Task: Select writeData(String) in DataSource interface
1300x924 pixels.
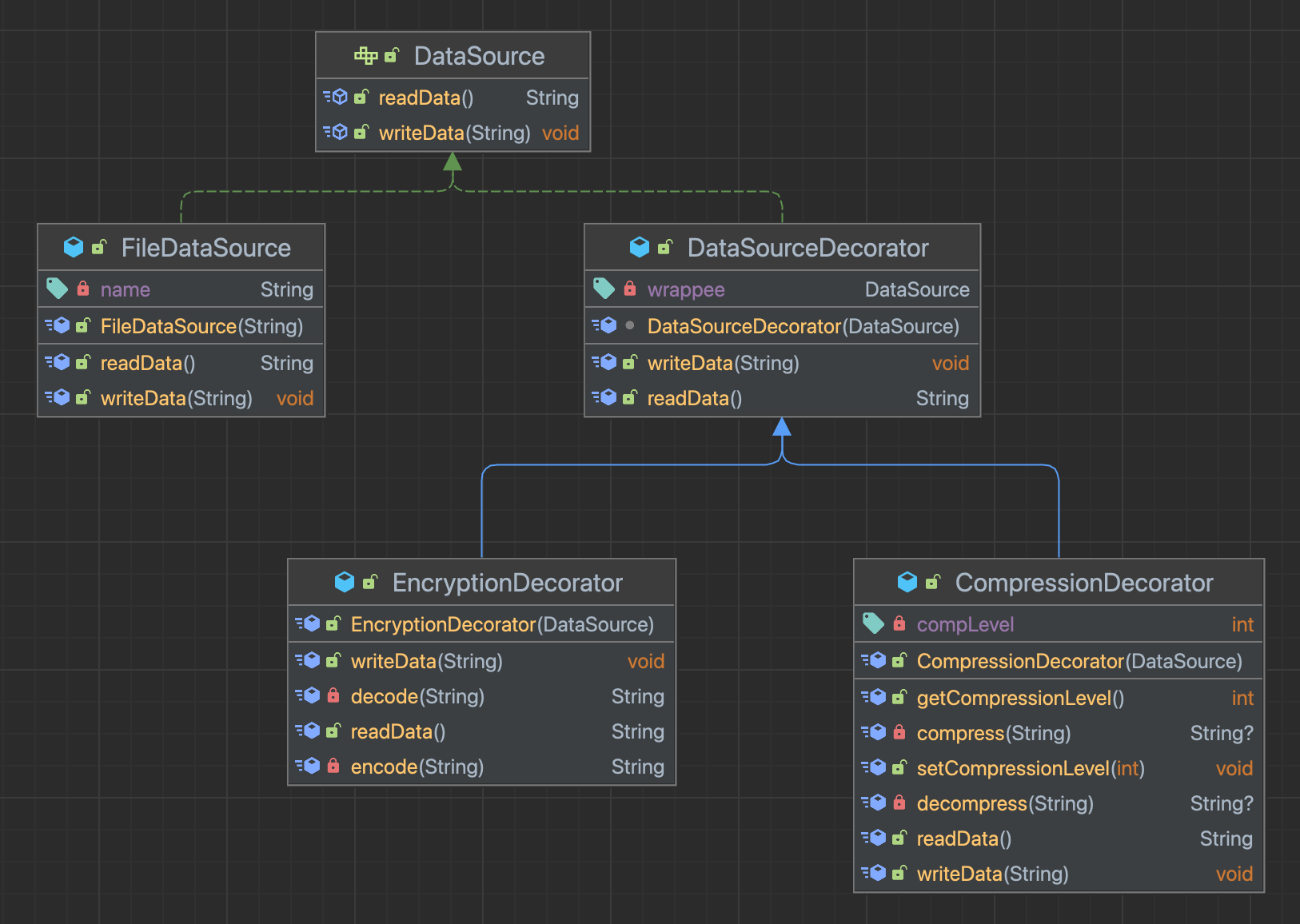Action: pyautogui.click(x=453, y=133)
